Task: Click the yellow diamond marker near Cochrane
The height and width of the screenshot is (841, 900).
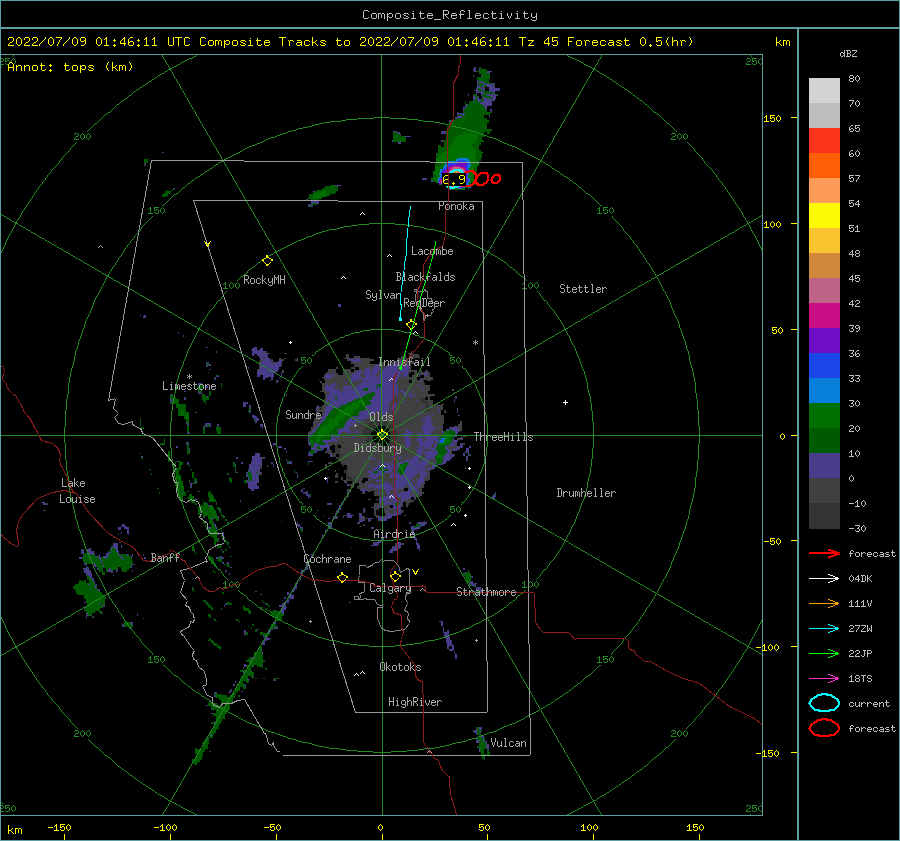Action: 342,577
